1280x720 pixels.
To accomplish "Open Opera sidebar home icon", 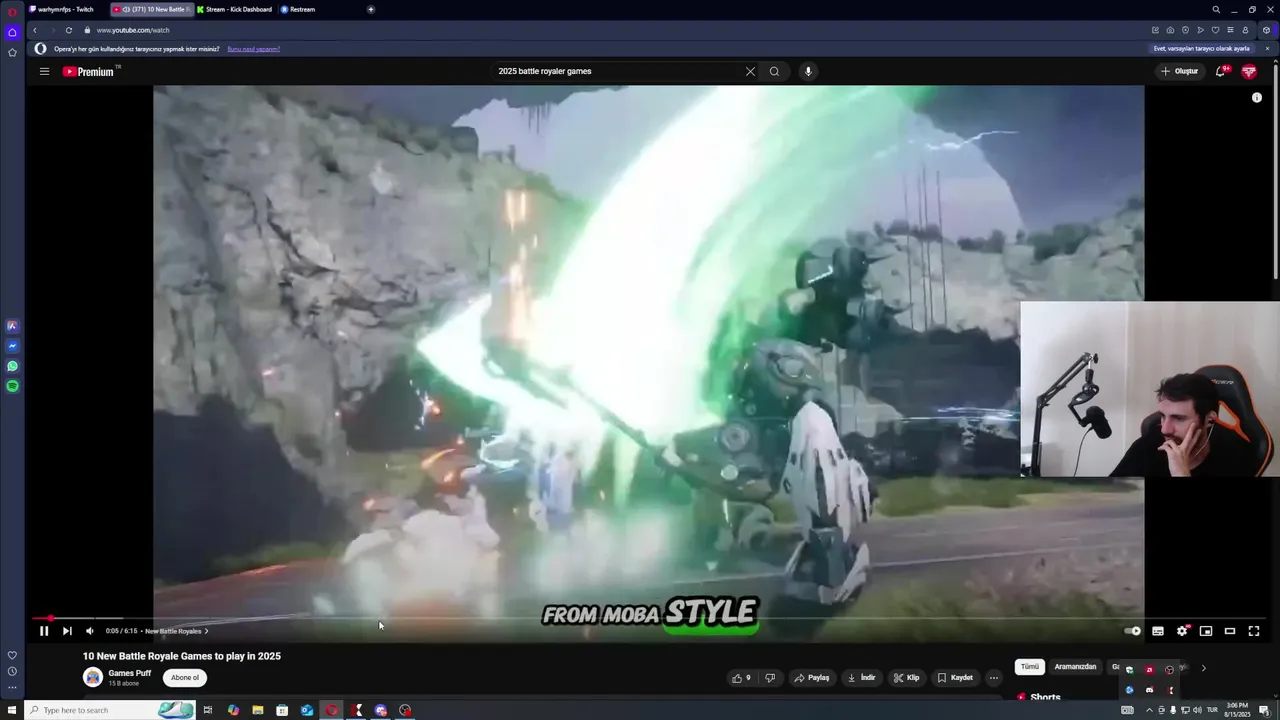I will 12,32.
